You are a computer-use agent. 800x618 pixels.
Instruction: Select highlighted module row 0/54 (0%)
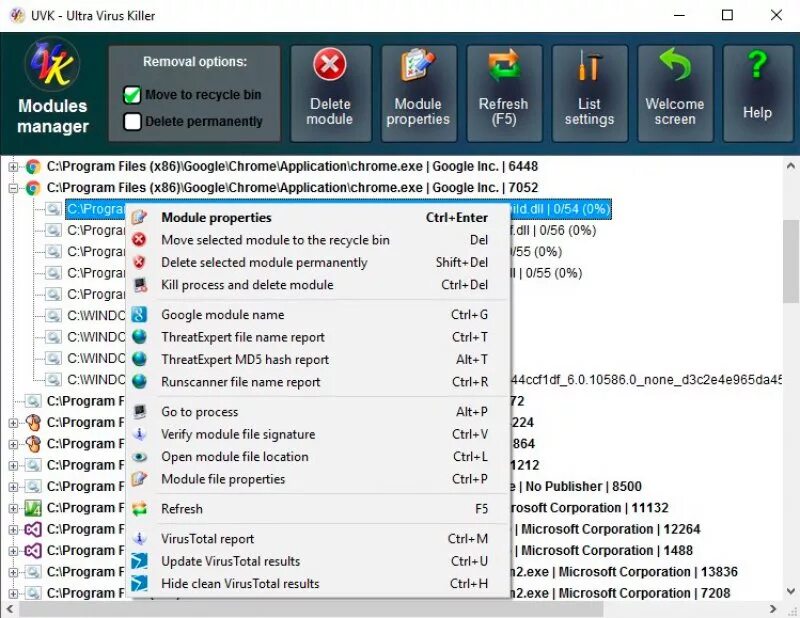pyautogui.click(x=338, y=209)
